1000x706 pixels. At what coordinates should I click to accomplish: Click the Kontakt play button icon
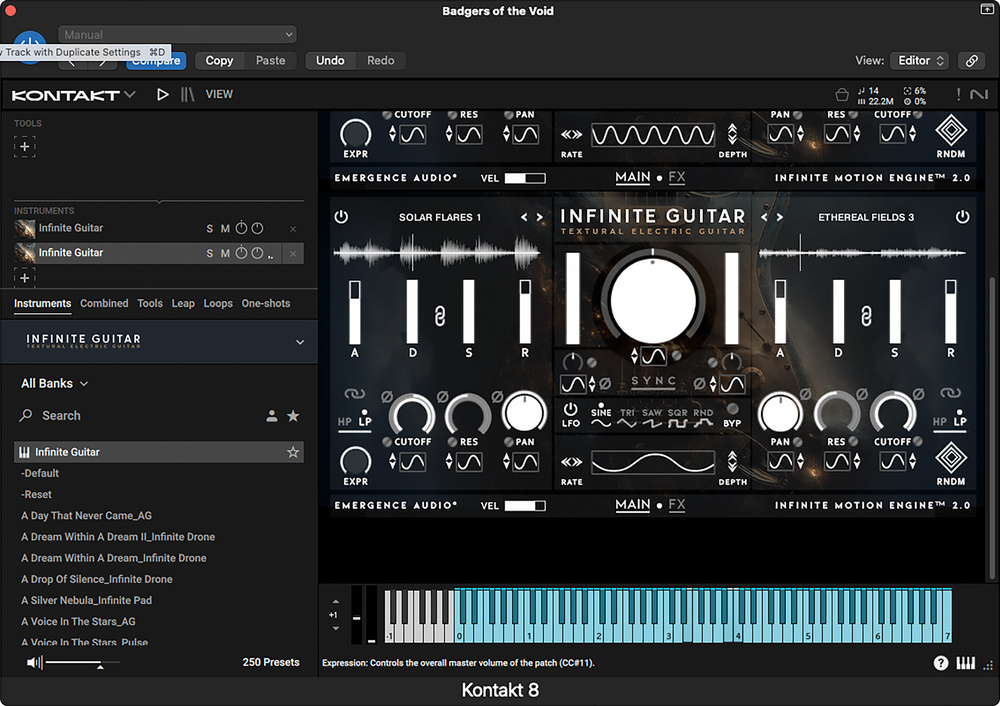(163, 95)
